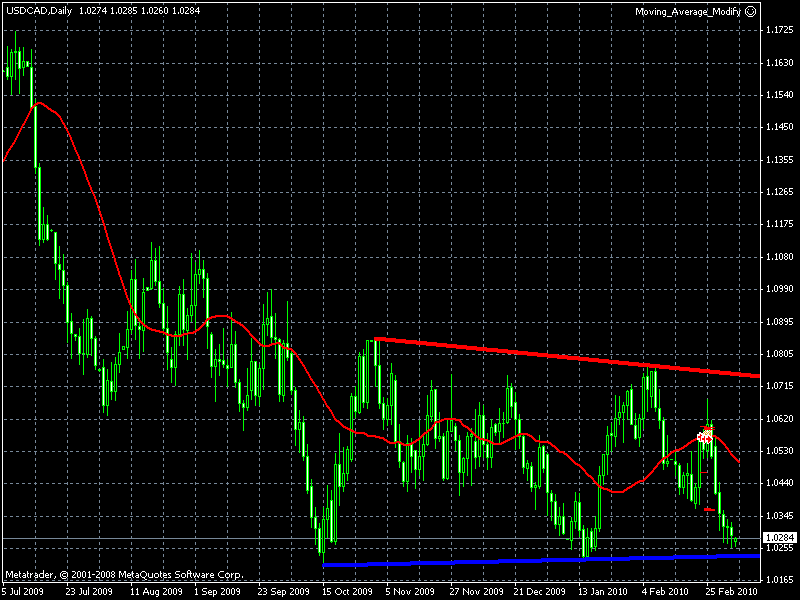Click the current price label 1.0284
This screenshot has width=800, height=600.
[780, 537]
